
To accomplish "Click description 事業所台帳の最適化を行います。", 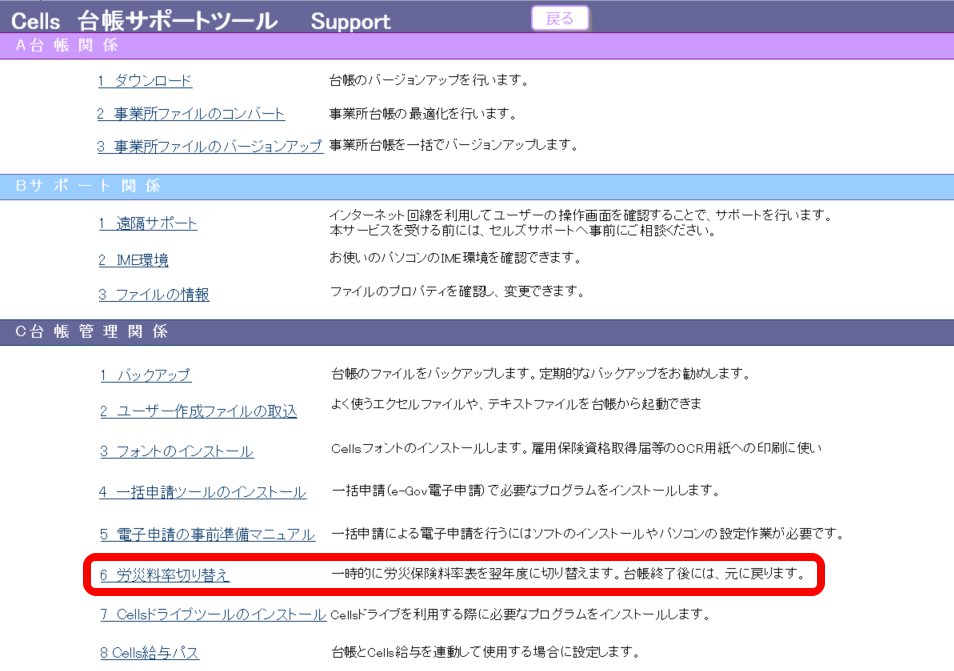I will pyautogui.click(x=423, y=114).
